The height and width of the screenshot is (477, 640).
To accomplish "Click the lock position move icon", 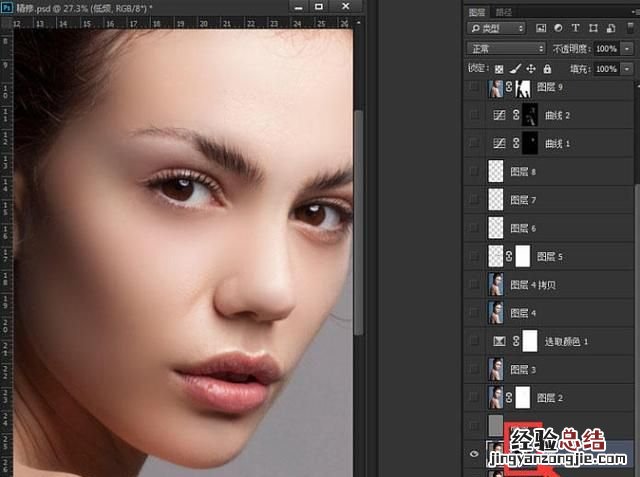I will tap(531, 69).
